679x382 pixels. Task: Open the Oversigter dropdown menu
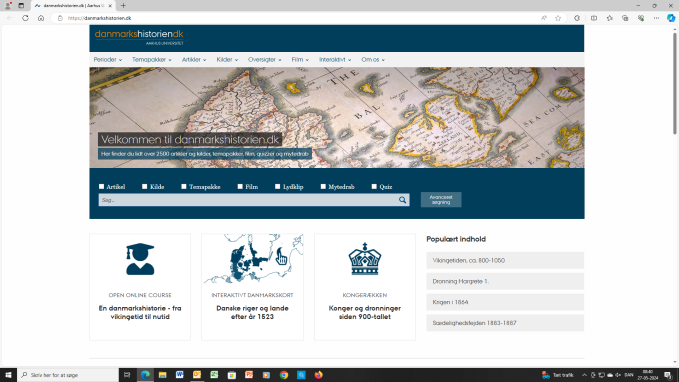pyautogui.click(x=265, y=60)
